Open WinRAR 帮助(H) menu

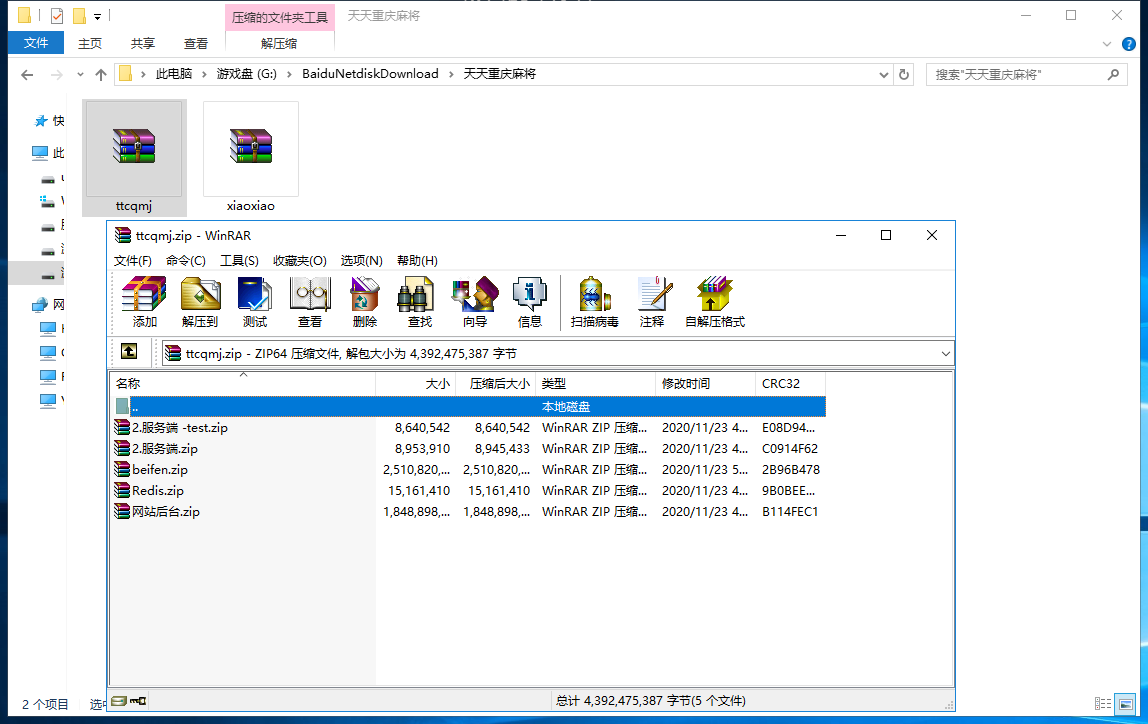pyautogui.click(x=417, y=261)
